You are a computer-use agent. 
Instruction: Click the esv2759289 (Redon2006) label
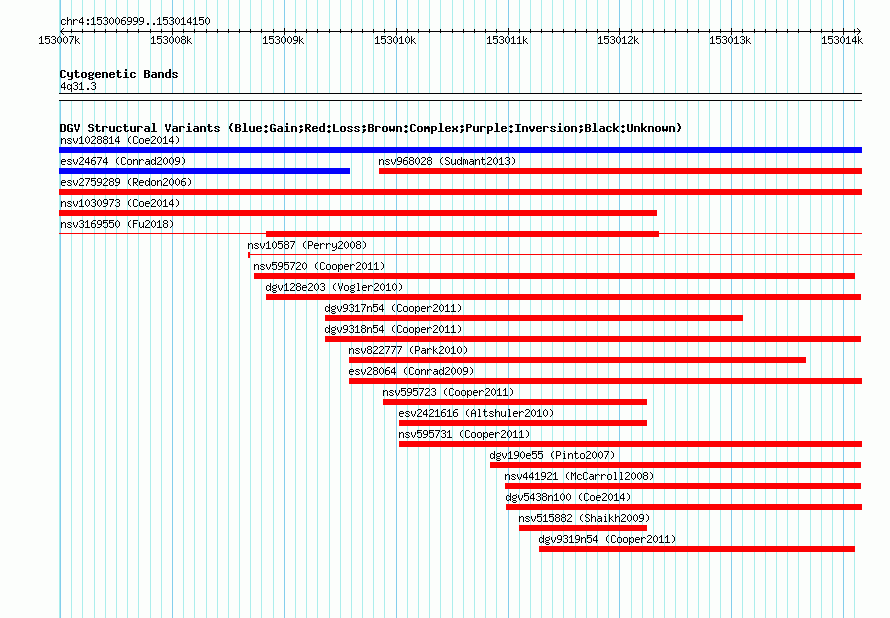point(126,182)
